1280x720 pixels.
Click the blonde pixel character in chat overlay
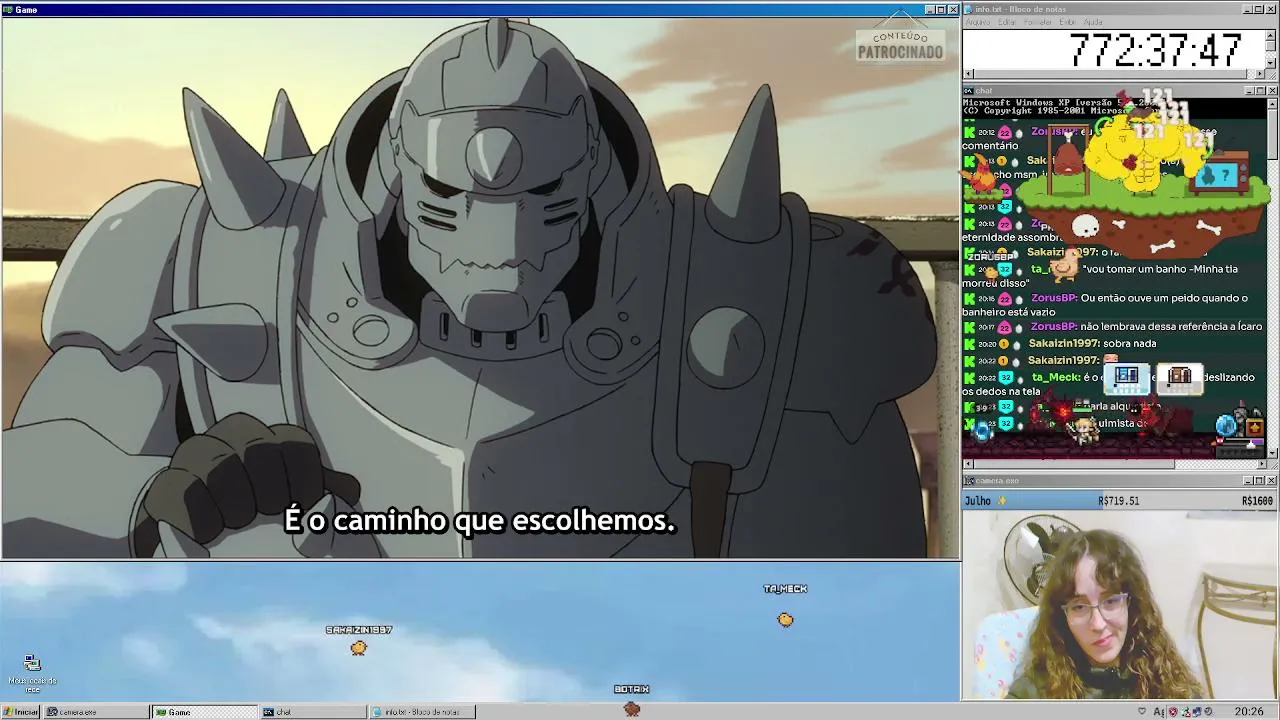[x=1082, y=430]
